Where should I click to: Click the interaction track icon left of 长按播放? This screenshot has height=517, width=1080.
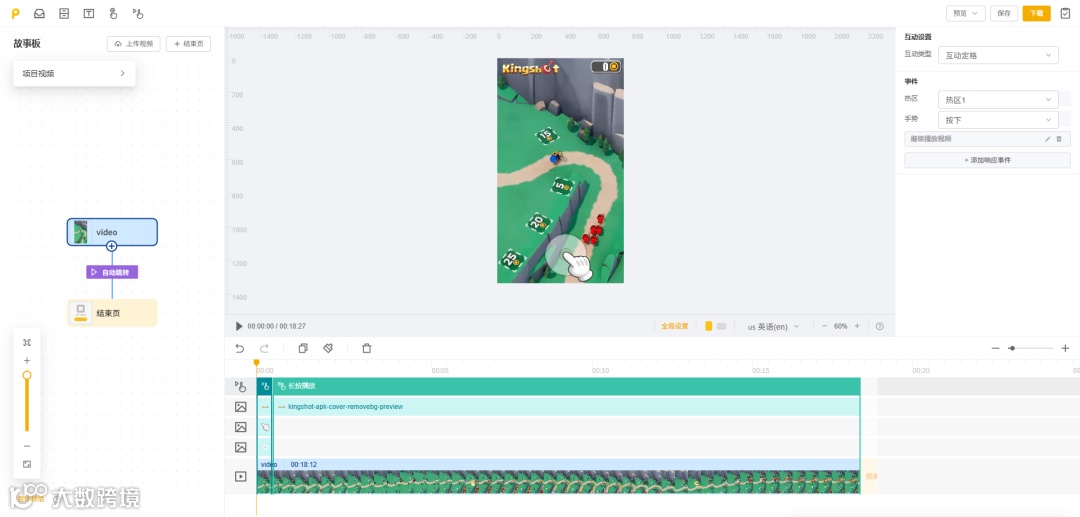(240, 386)
